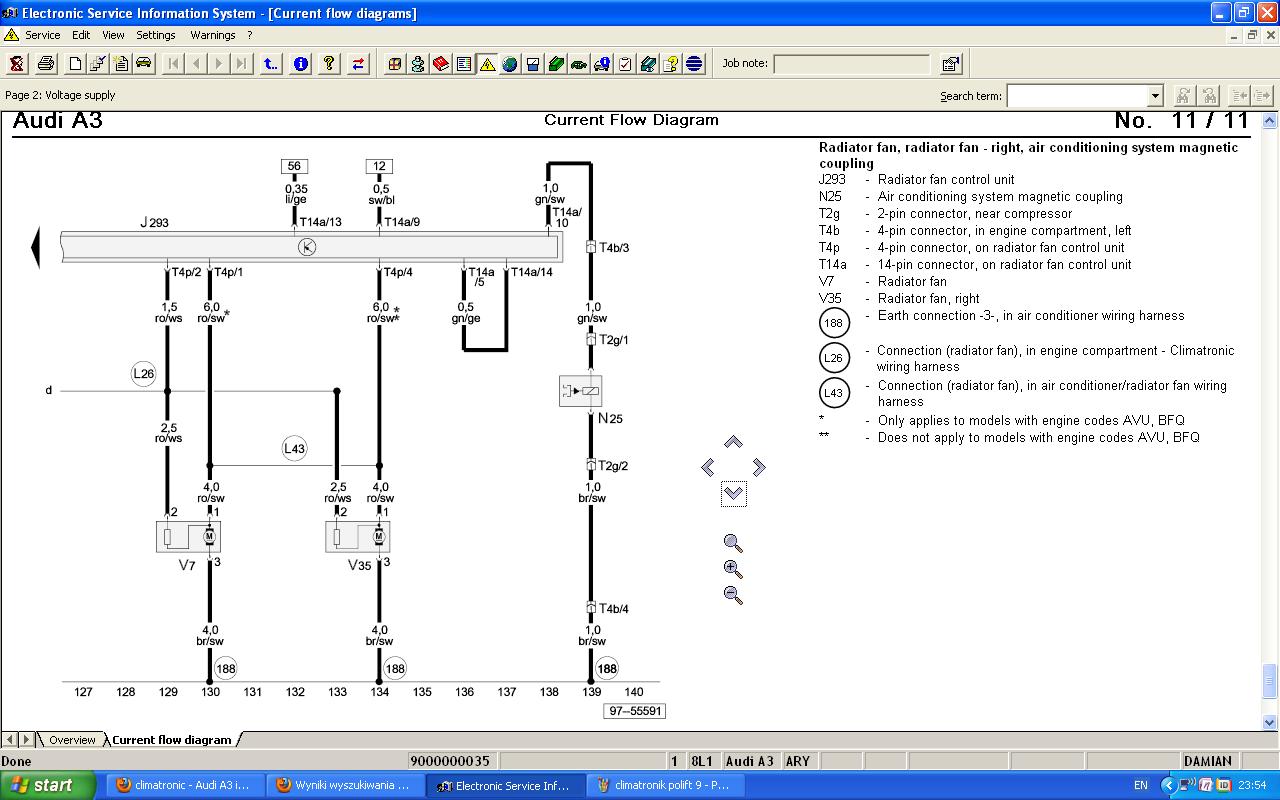
Task: Click the plain magnifier fit icon
Action: [733, 543]
